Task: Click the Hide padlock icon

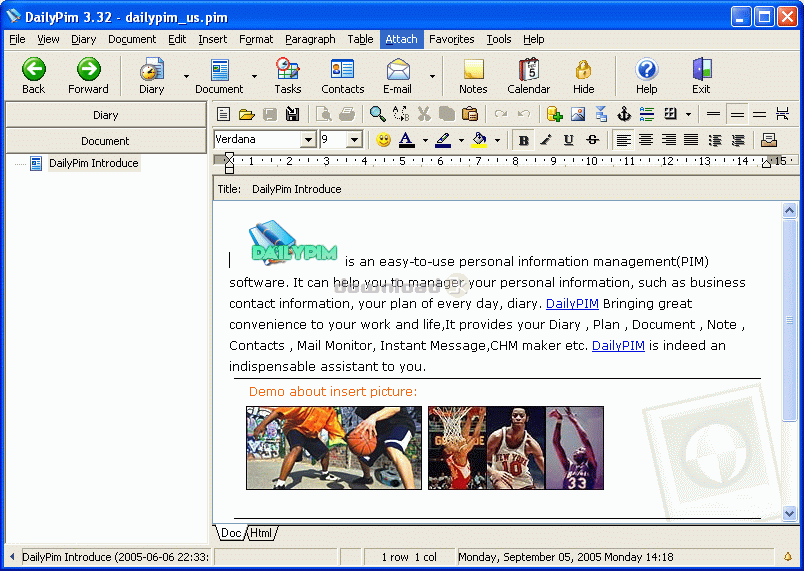Action: [584, 69]
